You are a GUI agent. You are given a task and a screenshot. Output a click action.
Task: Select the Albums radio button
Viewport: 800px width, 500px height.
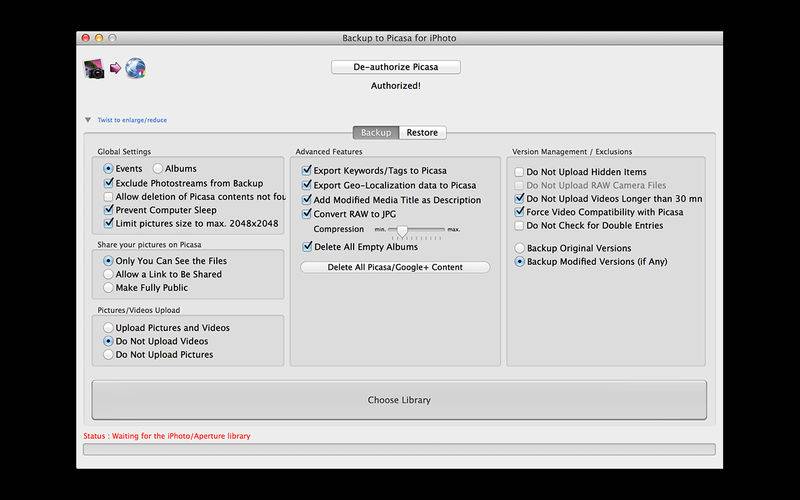point(158,169)
